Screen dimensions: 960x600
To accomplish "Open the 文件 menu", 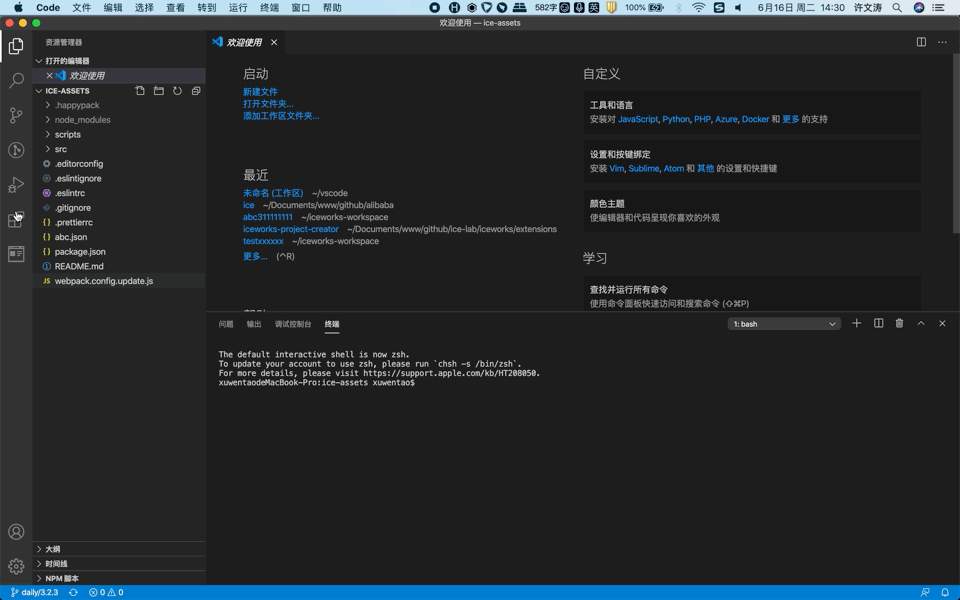I will [x=81, y=7].
